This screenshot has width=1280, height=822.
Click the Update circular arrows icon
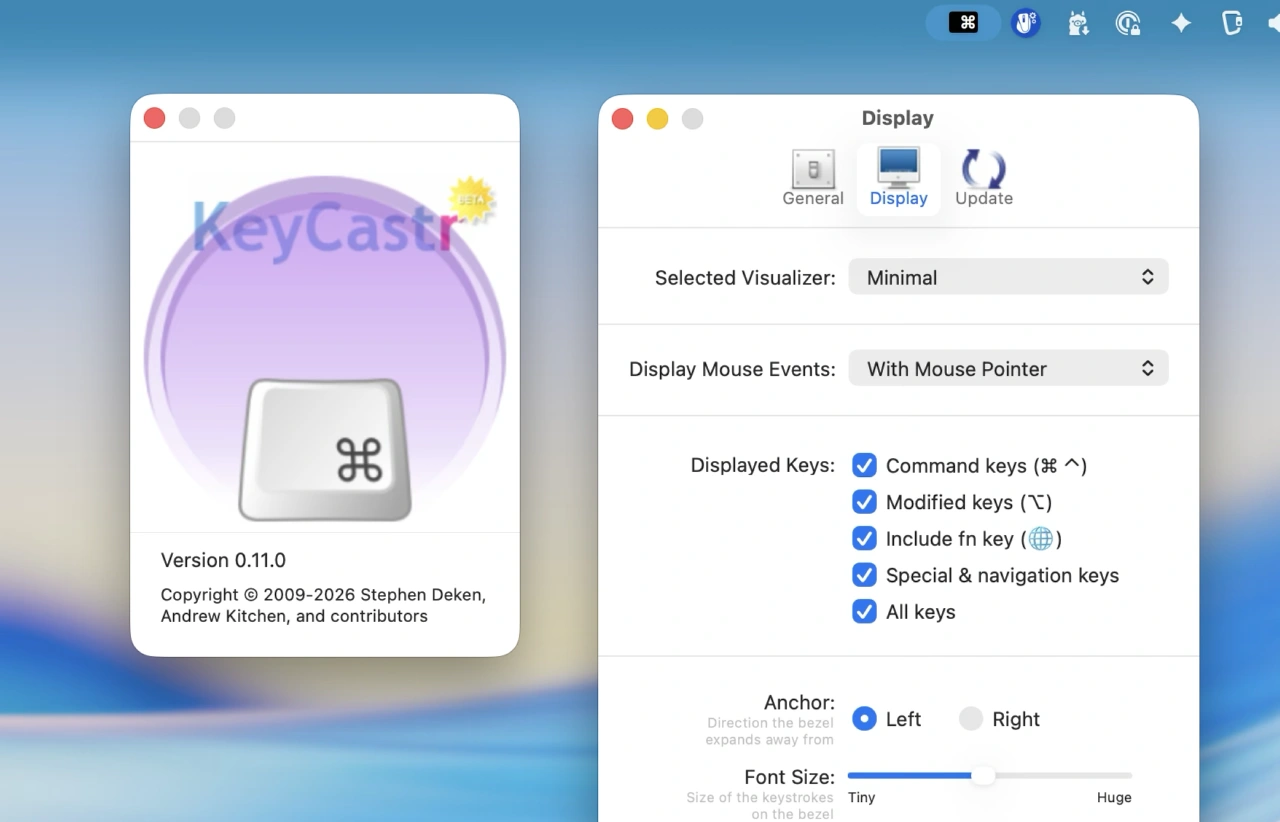tap(984, 169)
